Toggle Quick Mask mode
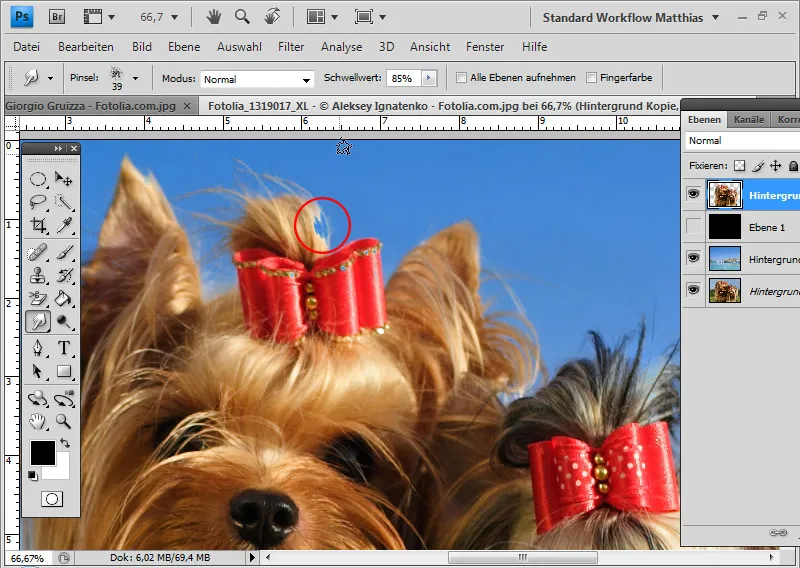This screenshot has width=800, height=568. pos(52,499)
